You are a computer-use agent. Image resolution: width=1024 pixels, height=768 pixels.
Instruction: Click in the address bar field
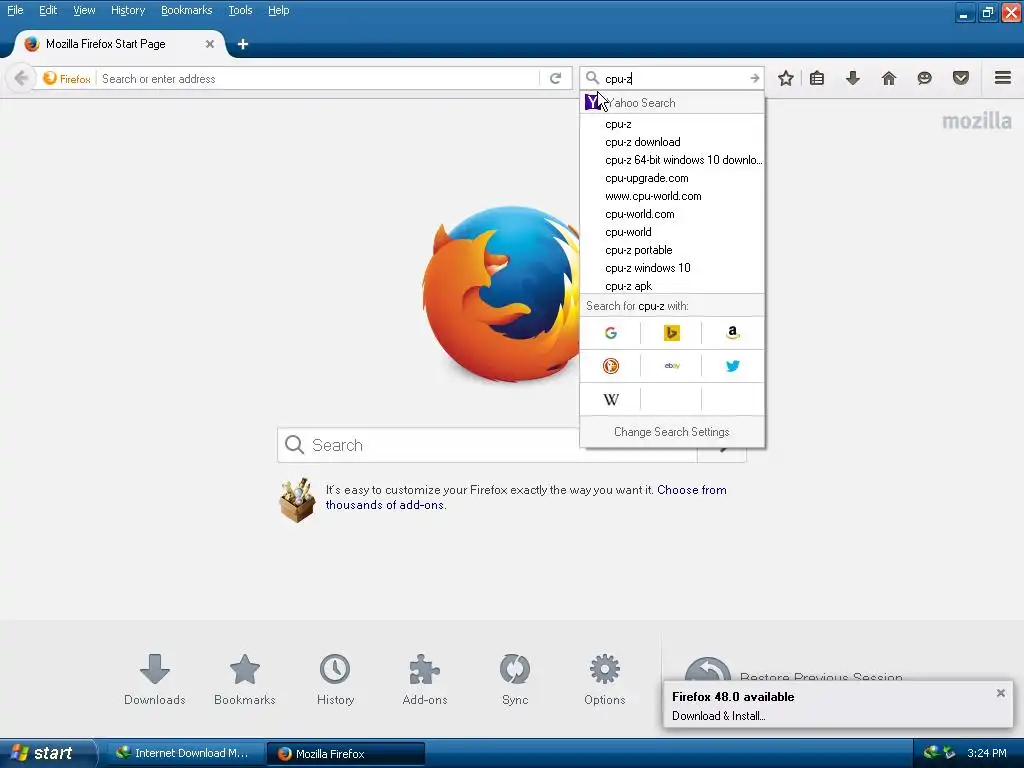click(x=319, y=78)
